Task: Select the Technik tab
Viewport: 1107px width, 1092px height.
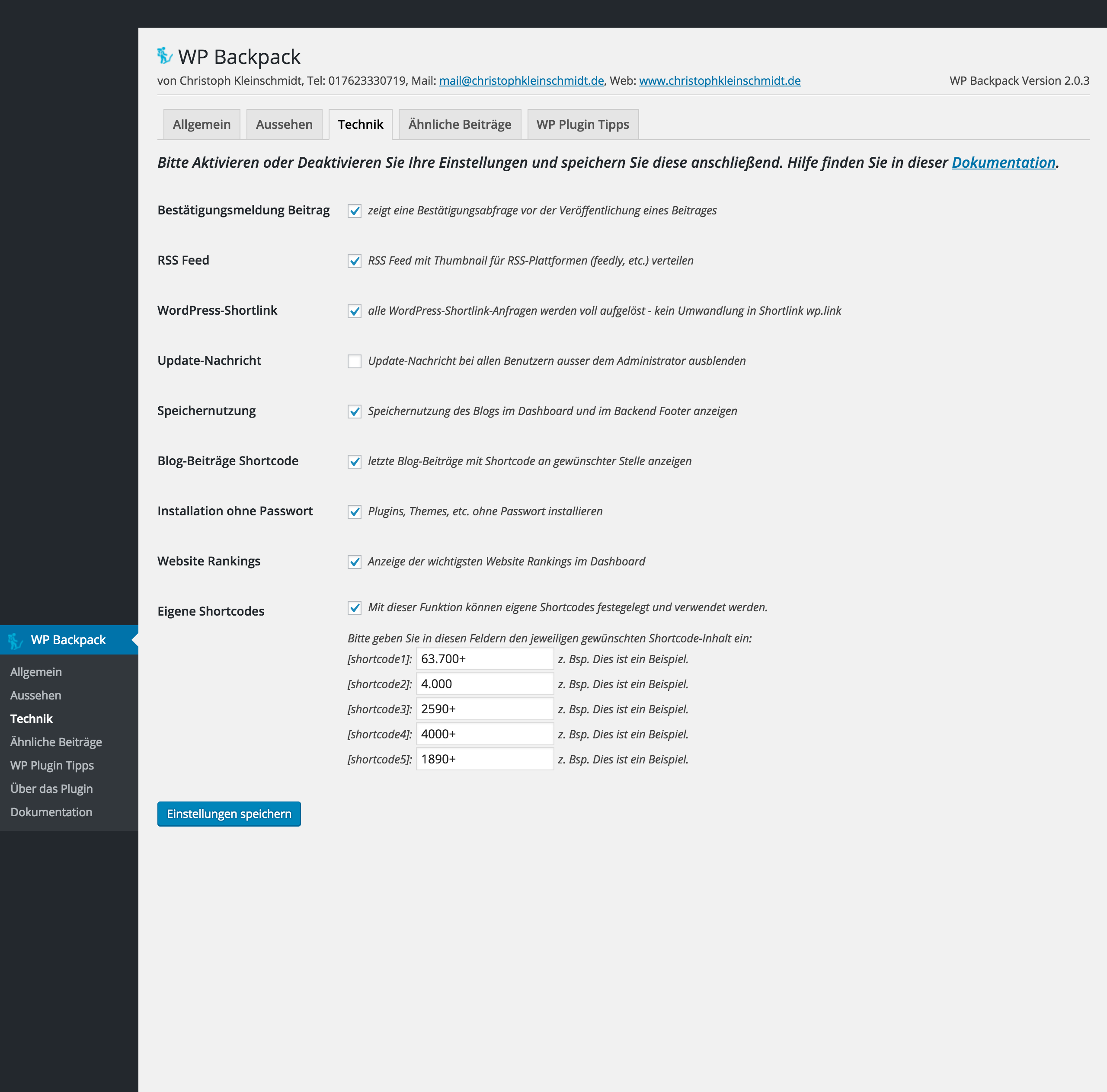Action: (360, 125)
